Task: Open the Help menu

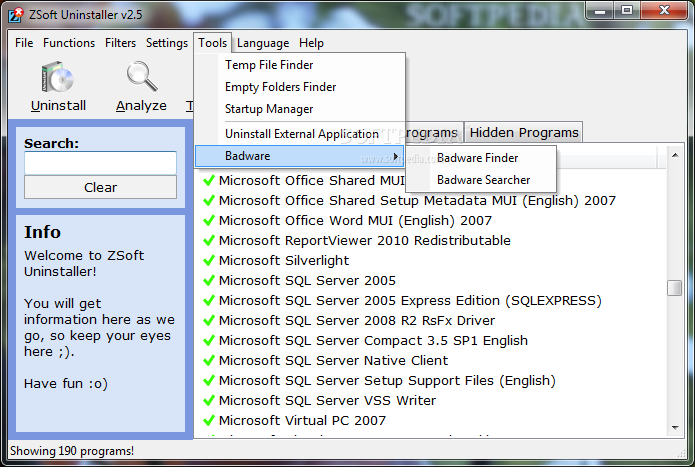Action: (x=311, y=43)
